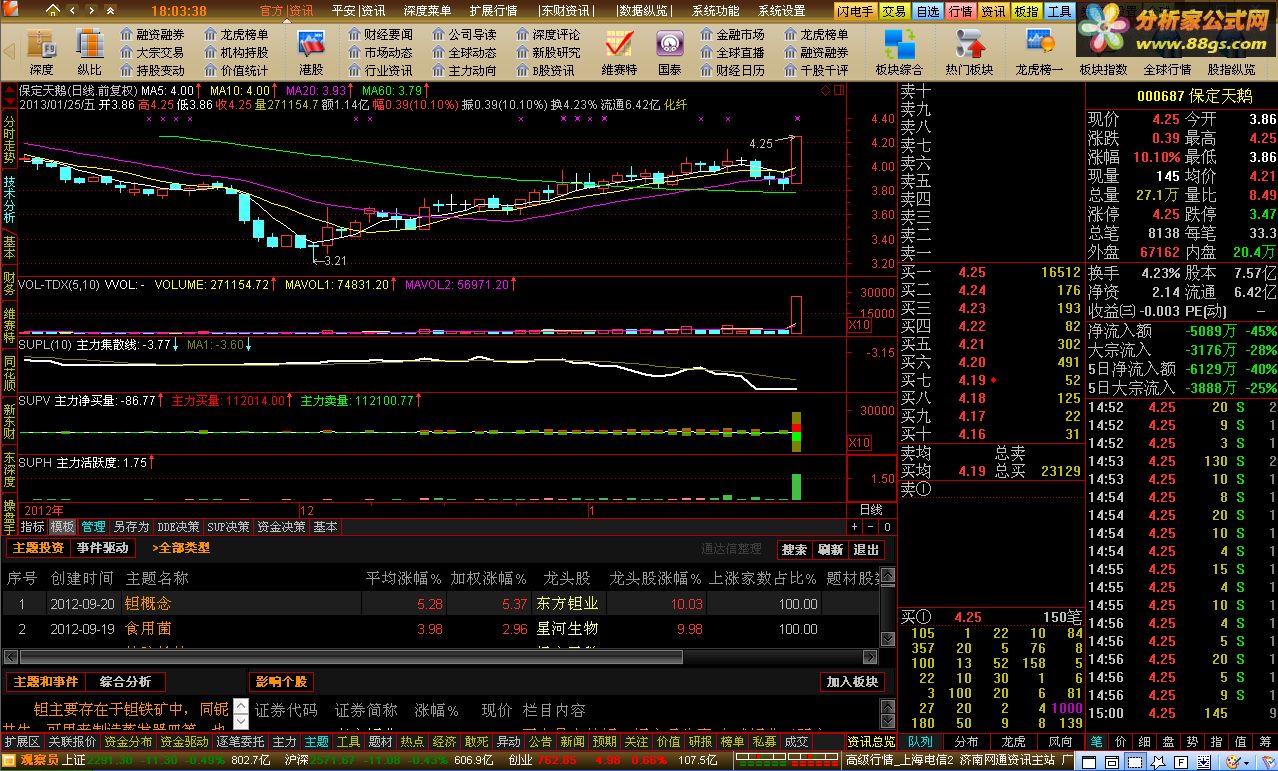Open 金融市场 toolbar link

732,34
